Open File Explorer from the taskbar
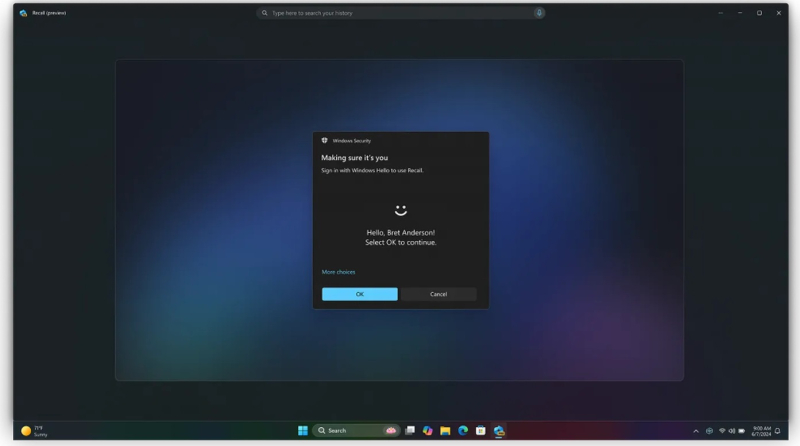800x446 pixels. (445, 431)
